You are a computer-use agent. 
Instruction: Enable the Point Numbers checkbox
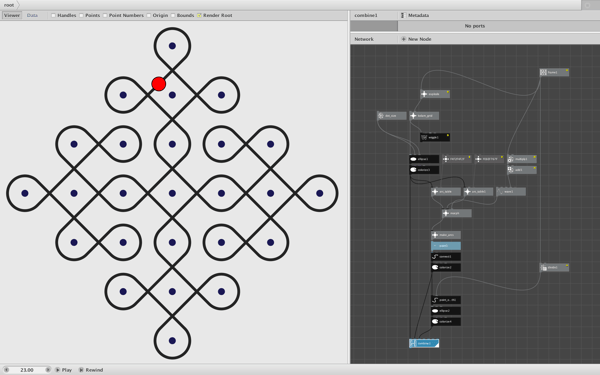[105, 15]
